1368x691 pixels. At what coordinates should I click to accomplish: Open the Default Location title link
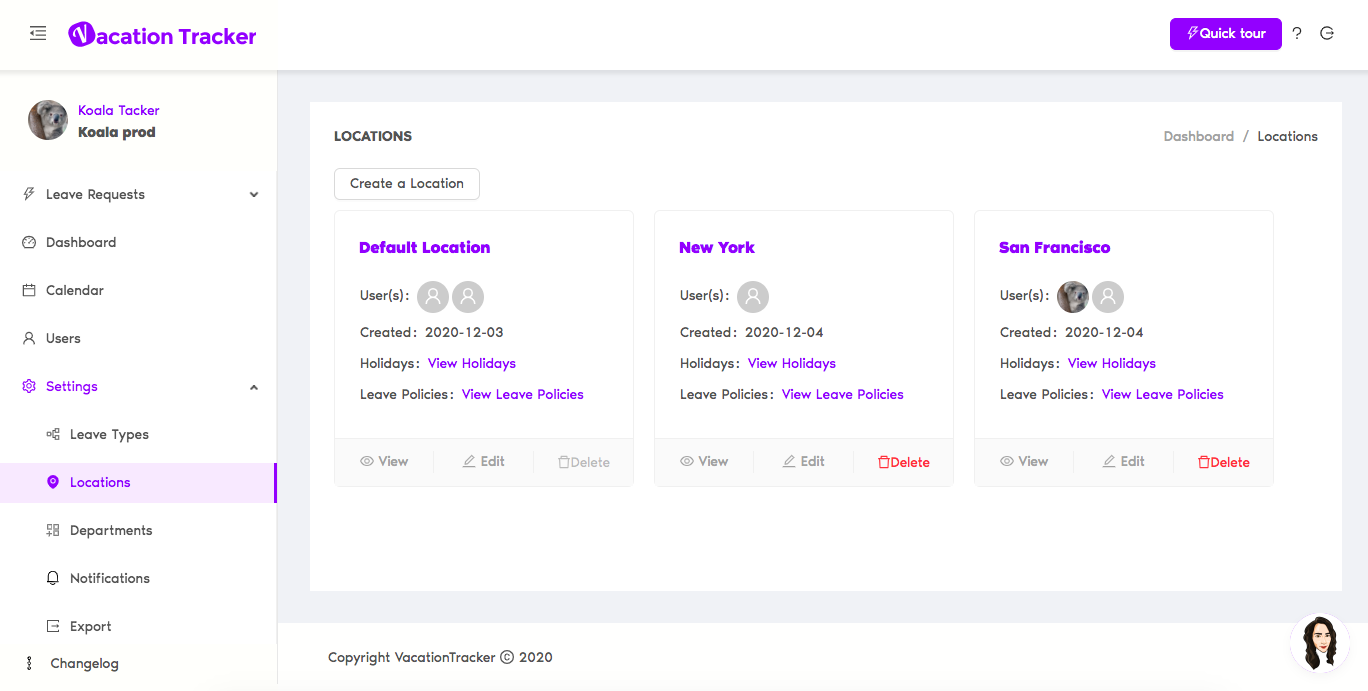pyautogui.click(x=425, y=247)
